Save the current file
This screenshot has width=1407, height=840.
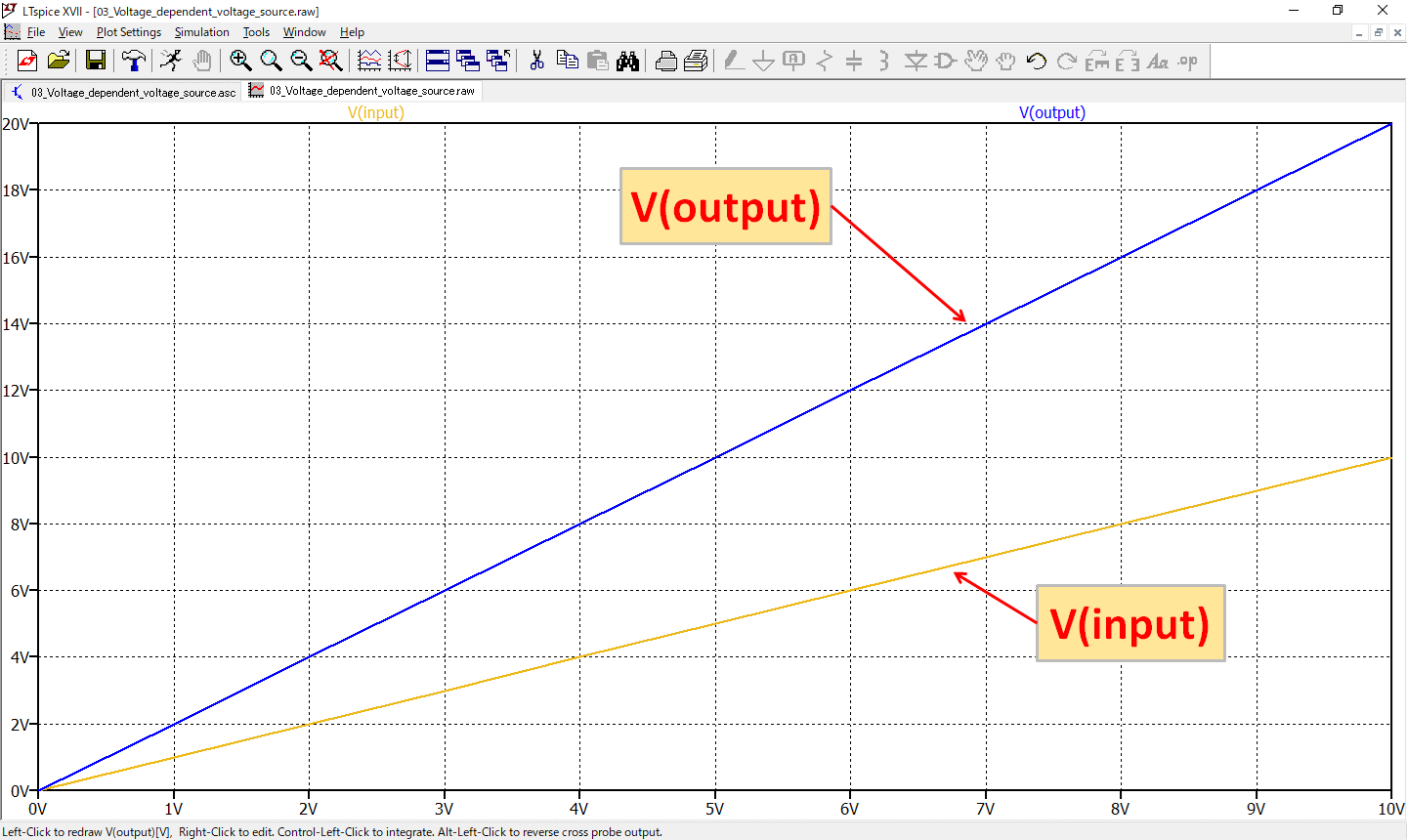tap(94, 61)
